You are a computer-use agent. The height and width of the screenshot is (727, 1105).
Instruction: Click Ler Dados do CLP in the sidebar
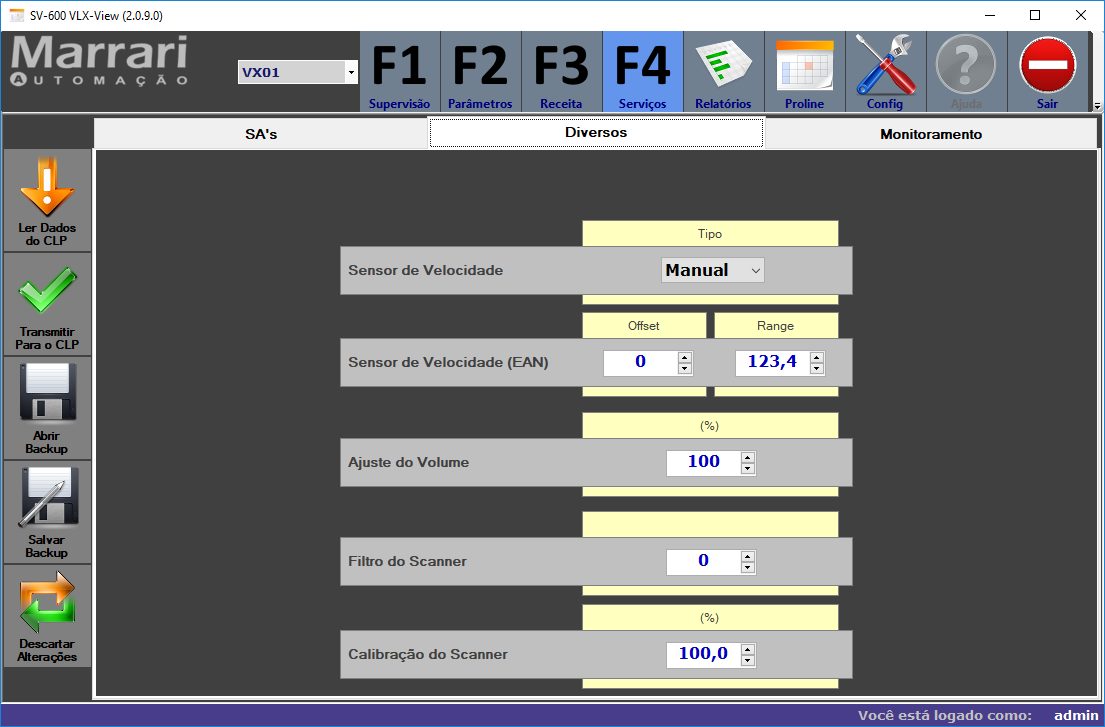point(46,200)
